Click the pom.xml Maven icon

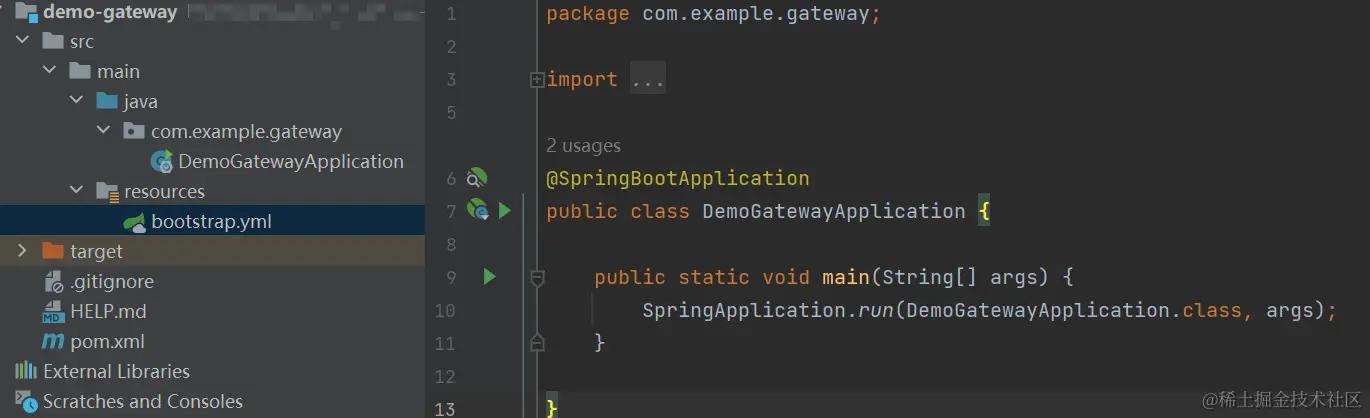(53, 342)
